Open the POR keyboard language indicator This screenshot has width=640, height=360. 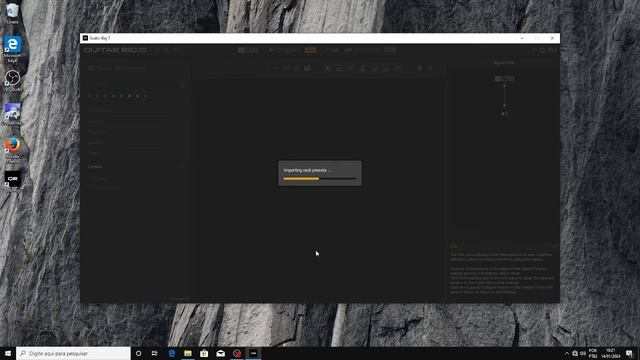tap(593, 353)
